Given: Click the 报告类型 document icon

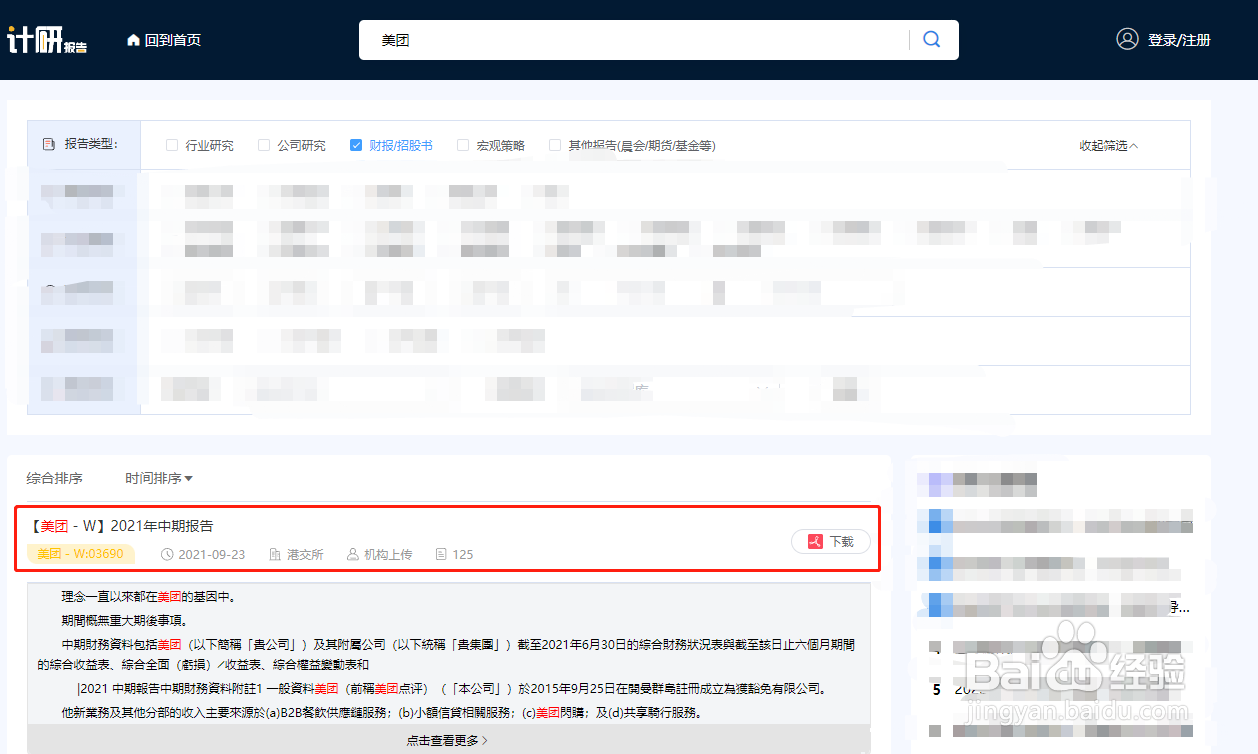Looking at the screenshot, I should (x=49, y=145).
